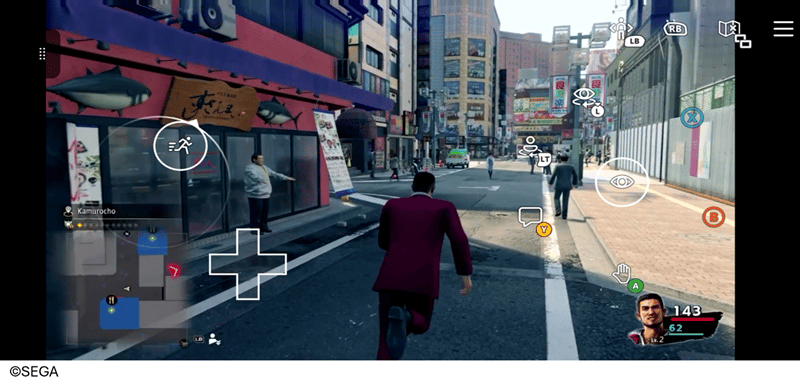Image resolution: width=800 pixels, height=390 pixels.
Task: Tap the yellow Y speech-bubble button
Action: (534, 222)
